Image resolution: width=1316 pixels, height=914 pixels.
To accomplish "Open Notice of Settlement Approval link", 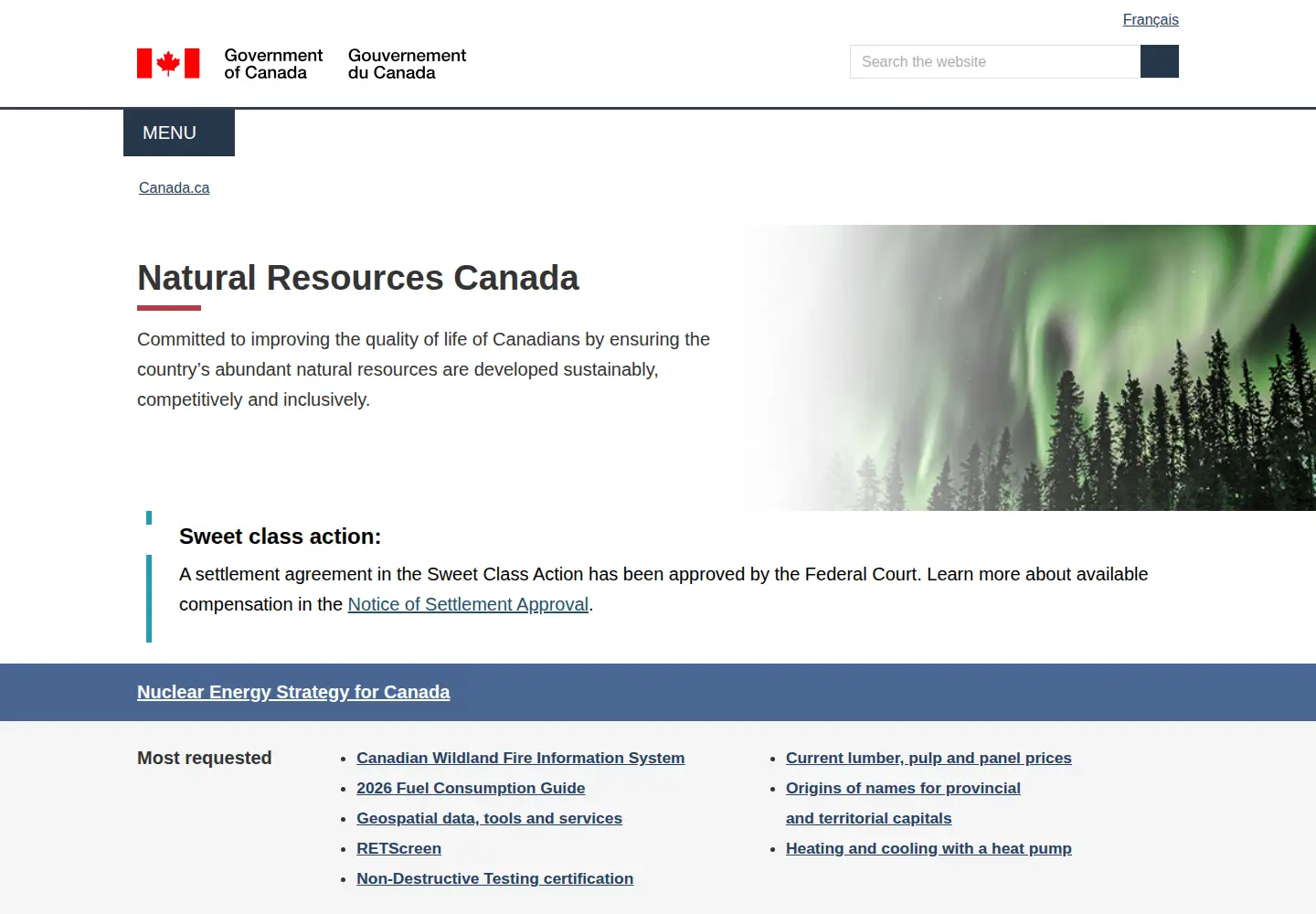I will pos(468,604).
